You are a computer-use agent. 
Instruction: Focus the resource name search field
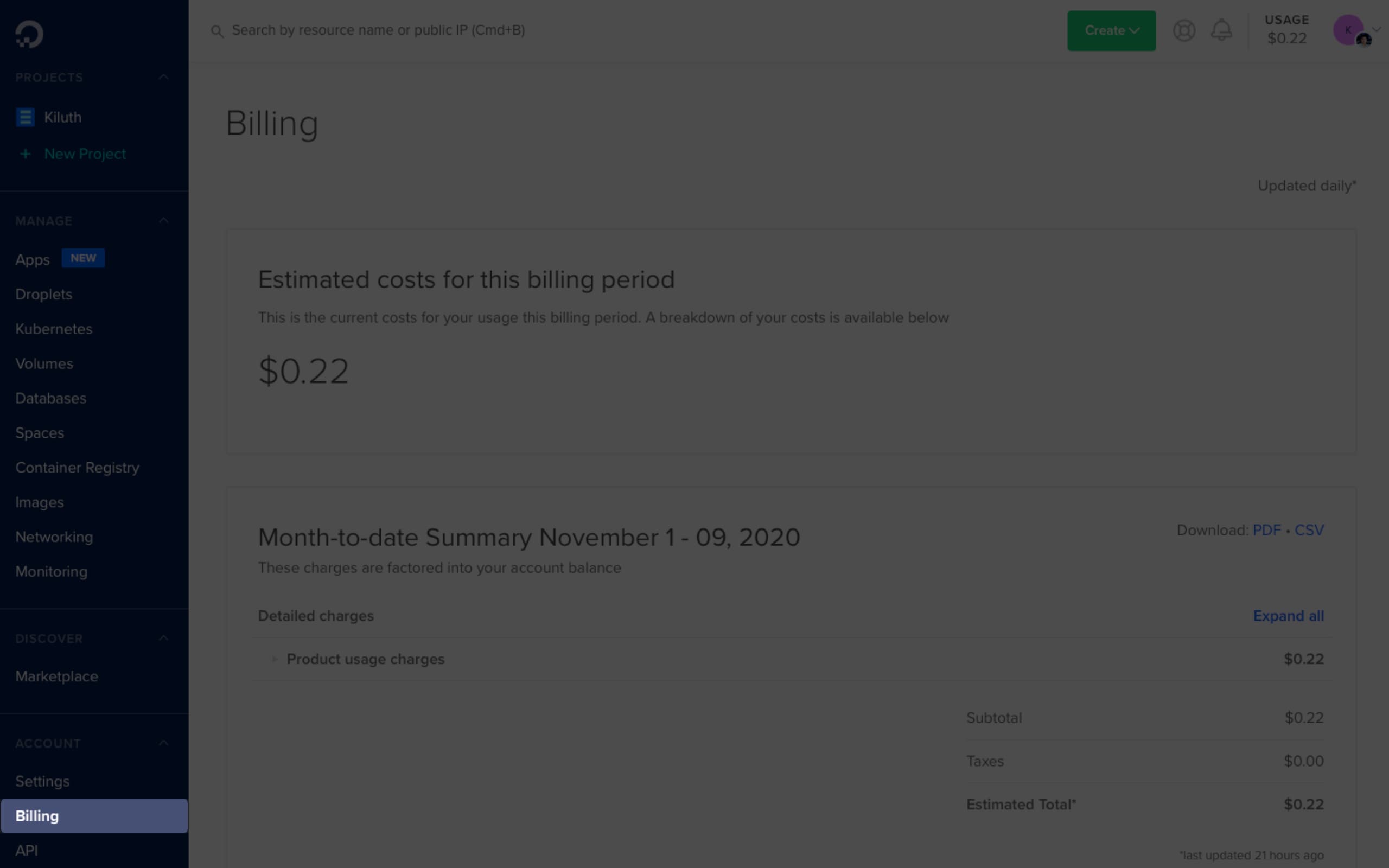pyautogui.click(x=378, y=30)
